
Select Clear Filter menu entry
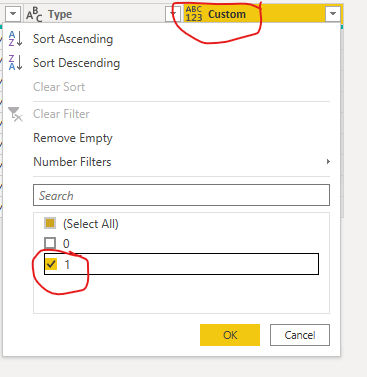(61, 114)
